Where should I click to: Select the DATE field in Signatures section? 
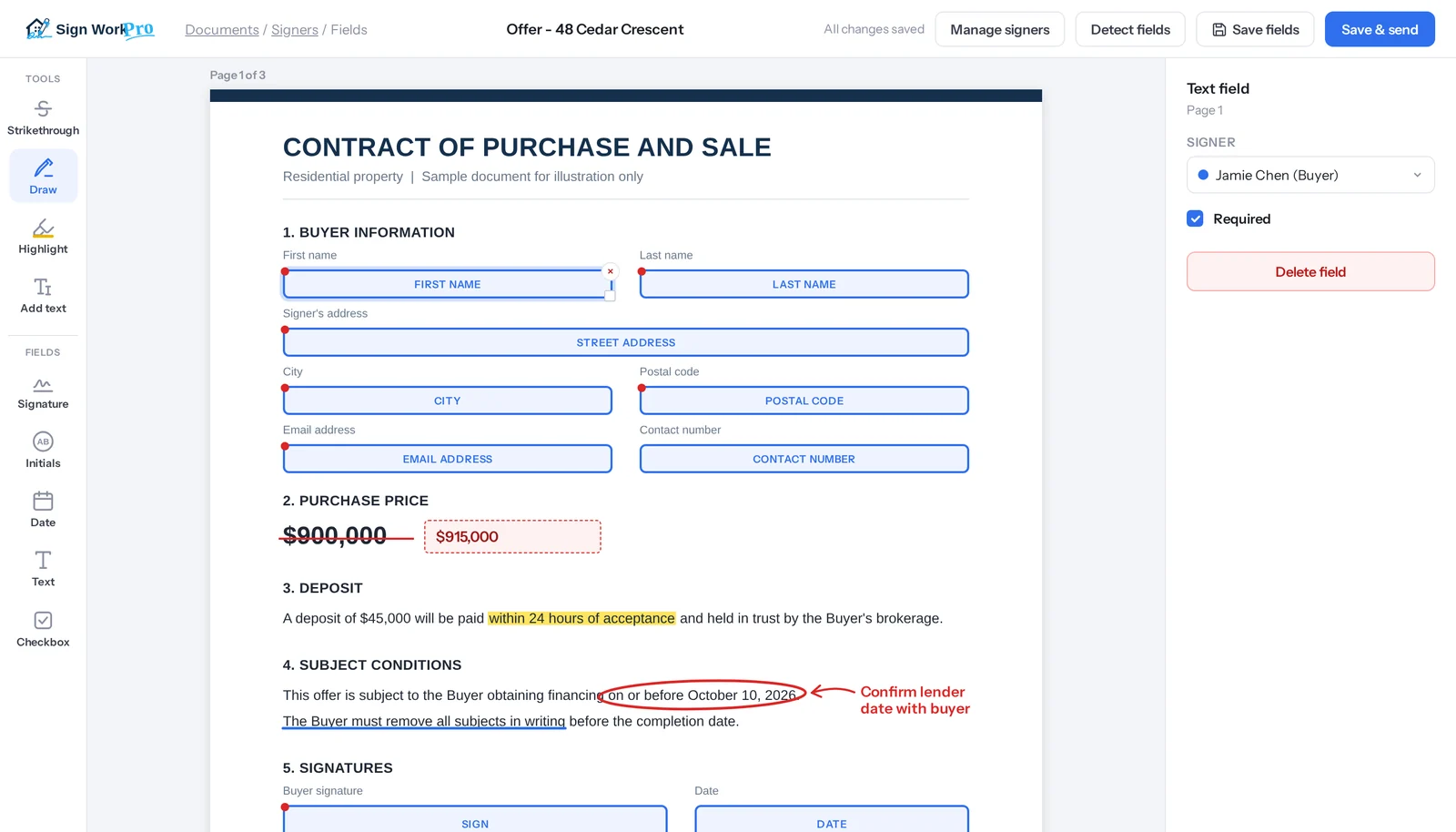point(832,819)
